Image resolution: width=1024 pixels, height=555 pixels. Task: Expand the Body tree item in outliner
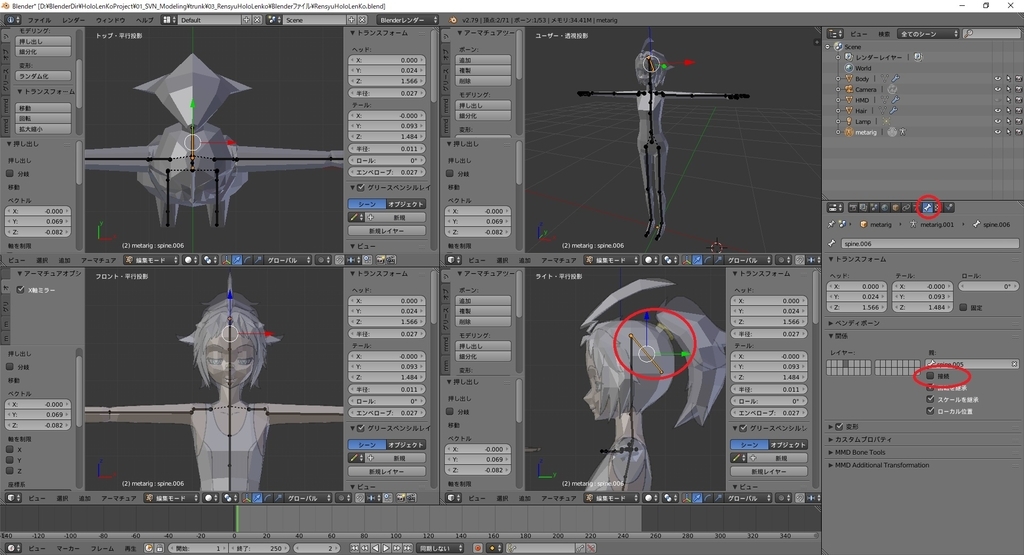[x=838, y=78]
